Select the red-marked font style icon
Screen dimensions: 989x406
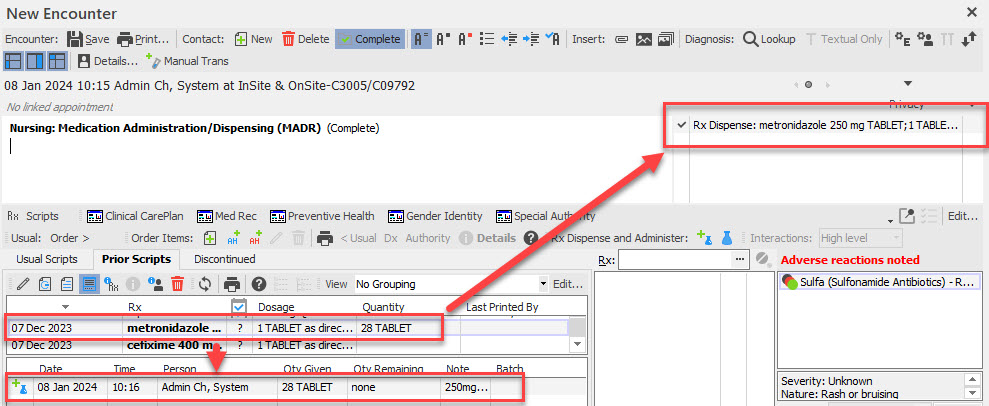(465, 39)
